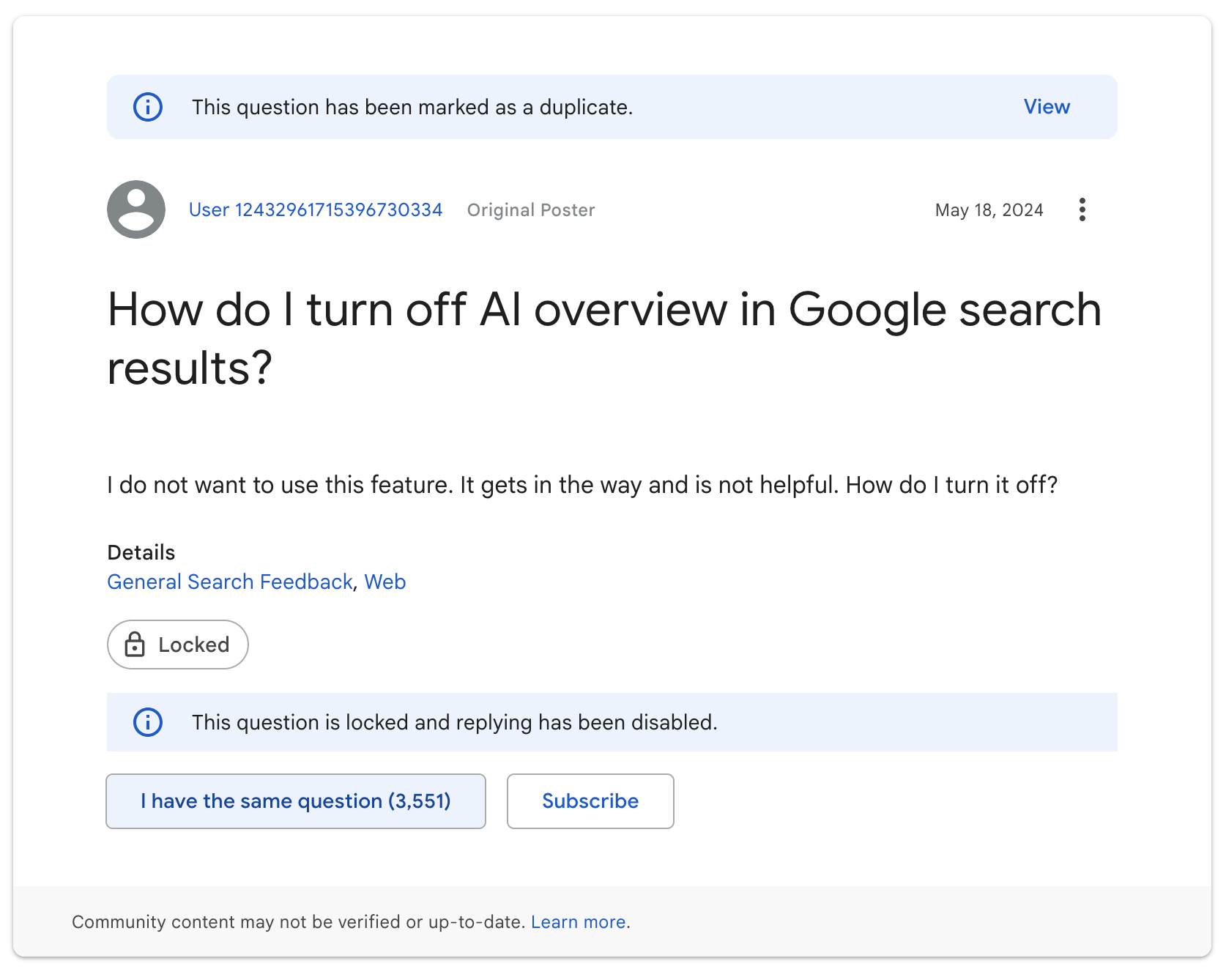Click the question body text about turning off
This screenshot has height=980, width=1226.
point(582,485)
